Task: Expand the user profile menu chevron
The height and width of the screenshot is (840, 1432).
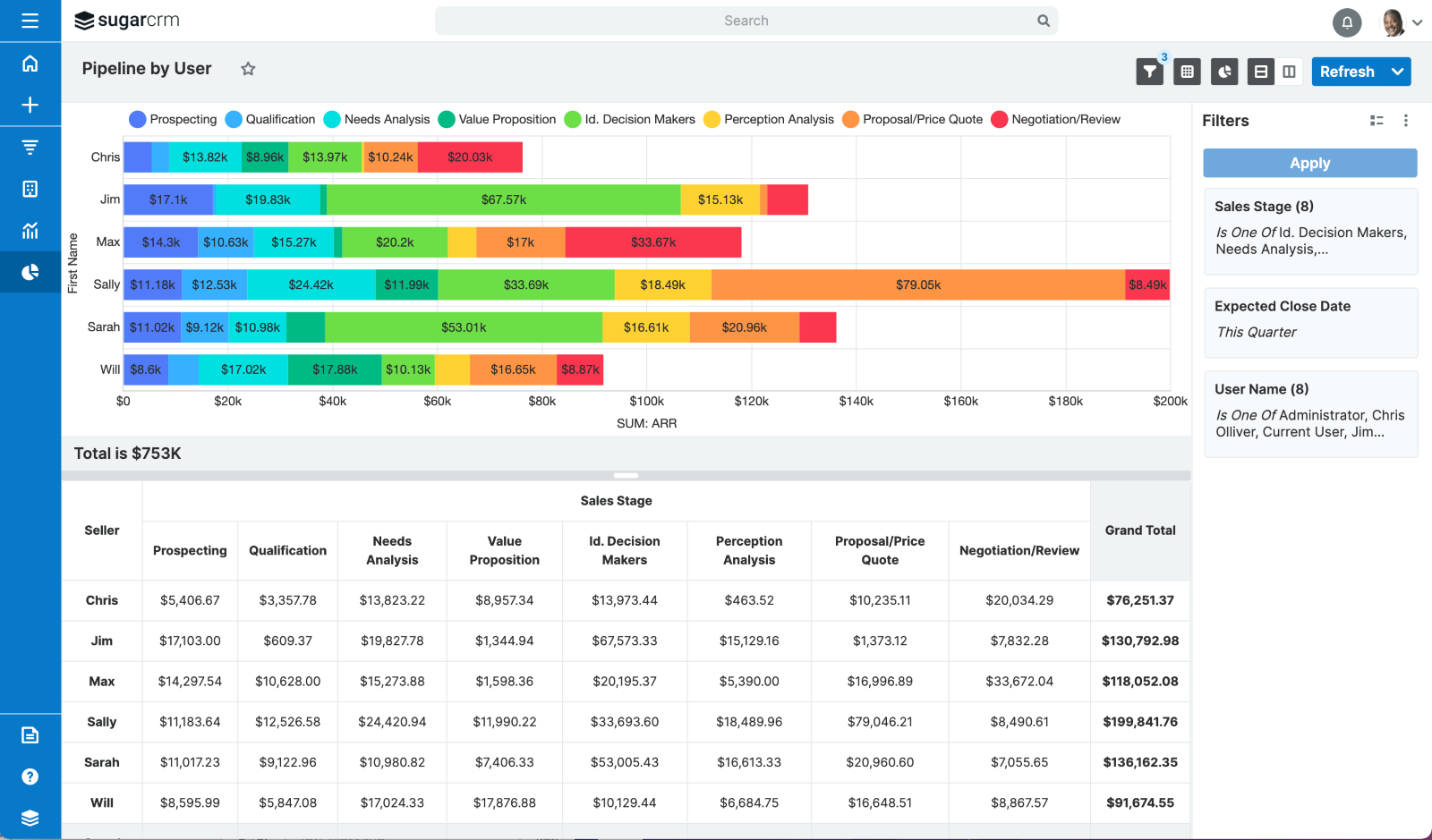Action: (1418, 23)
